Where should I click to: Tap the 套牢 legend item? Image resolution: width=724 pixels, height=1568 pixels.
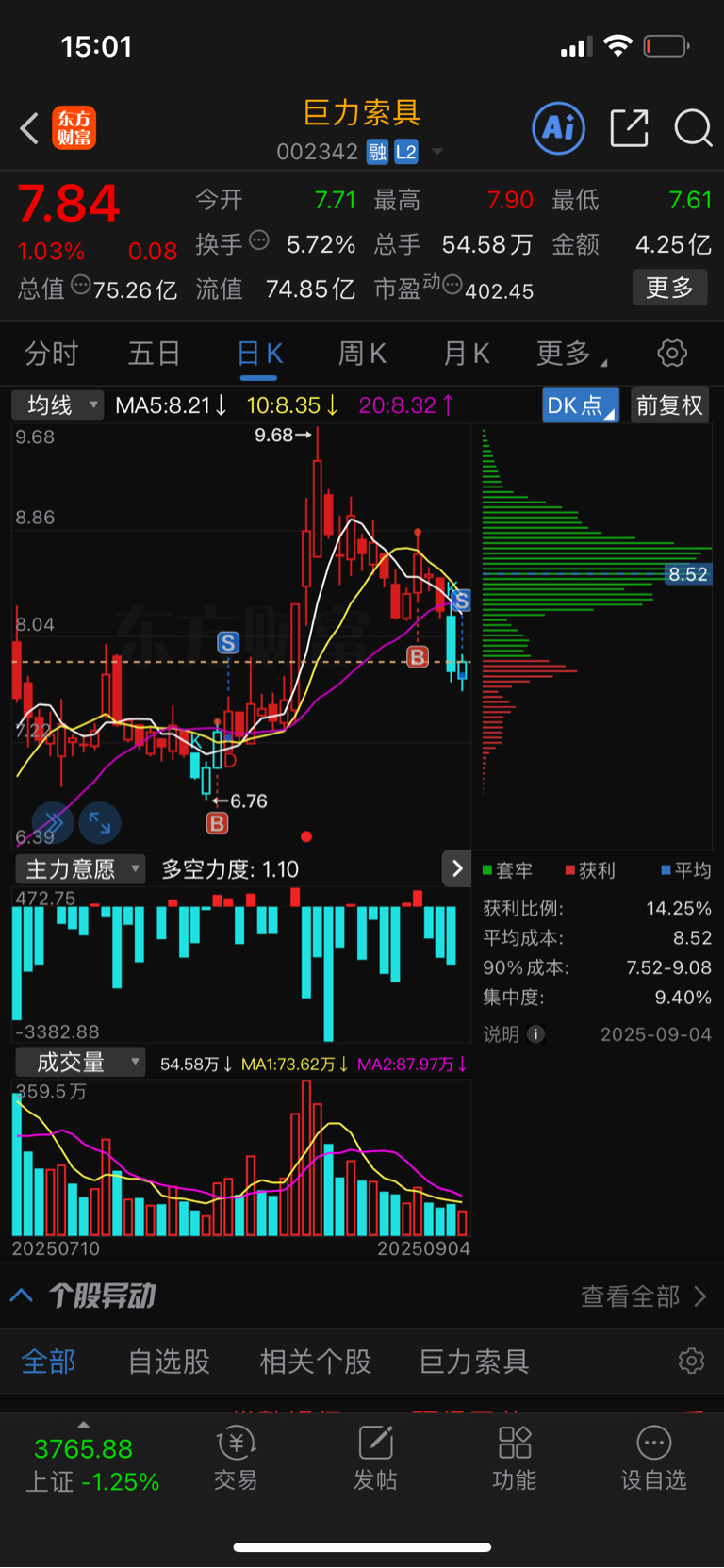click(x=508, y=870)
